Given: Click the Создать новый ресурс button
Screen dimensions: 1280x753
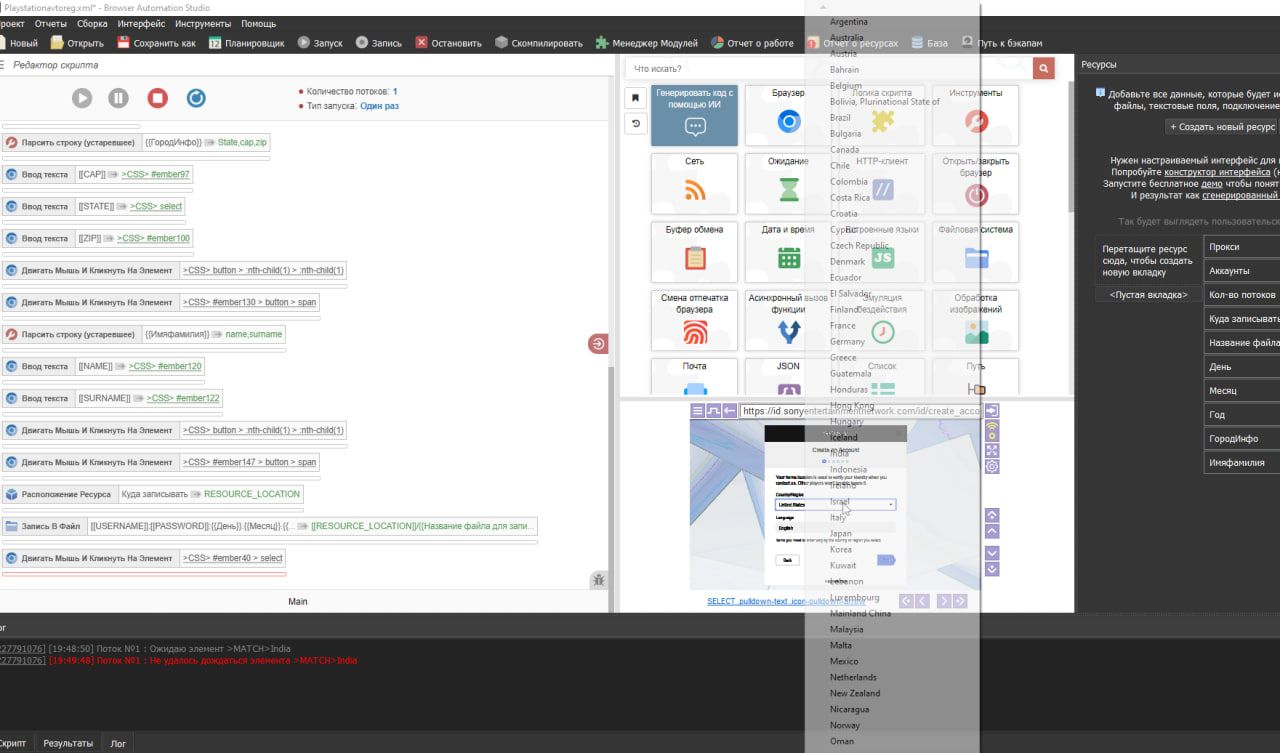Looking at the screenshot, I should [1222, 127].
